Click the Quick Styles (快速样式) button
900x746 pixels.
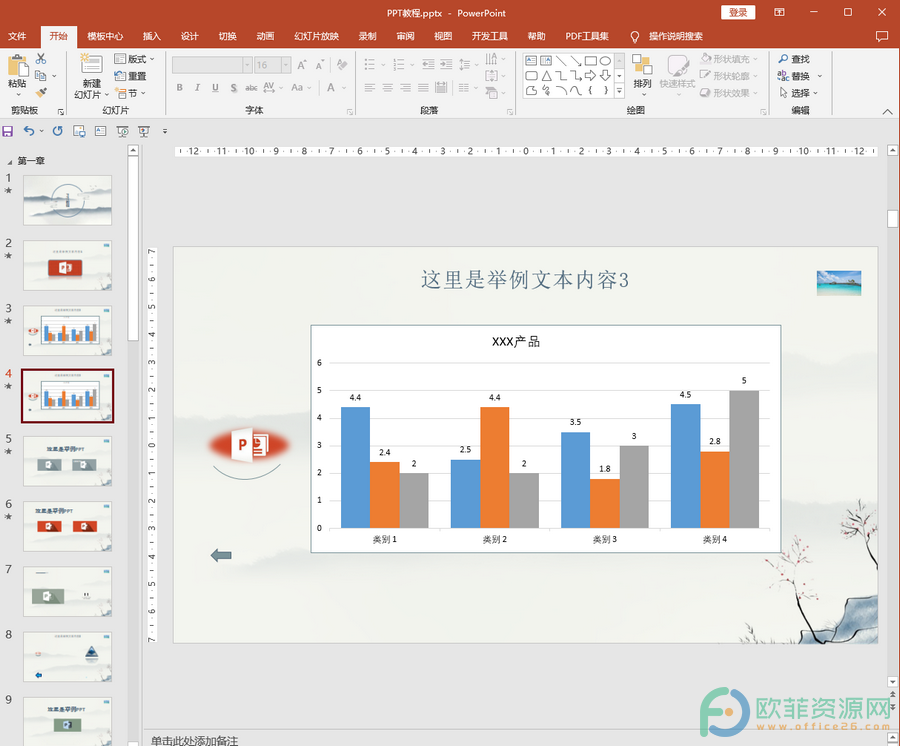tap(677, 75)
